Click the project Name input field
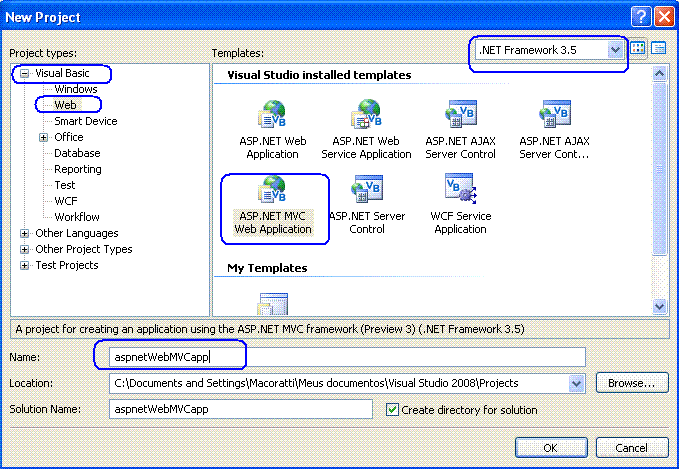The width and height of the screenshot is (679, 469). coord(347,357)
